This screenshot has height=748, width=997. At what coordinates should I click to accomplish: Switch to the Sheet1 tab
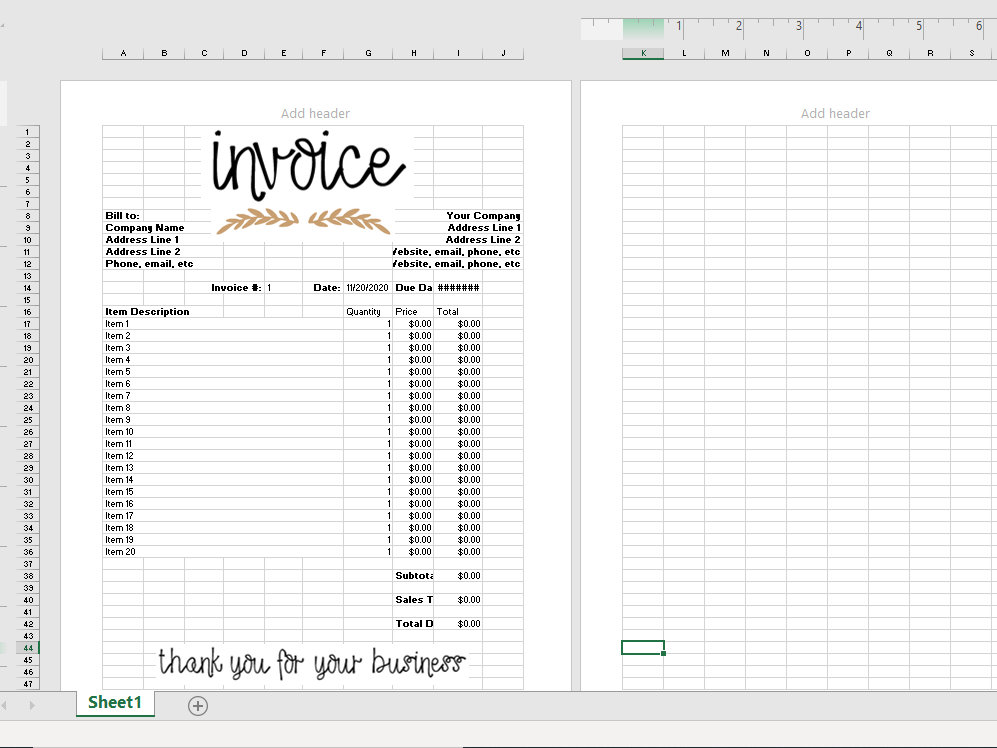[114, 703]
